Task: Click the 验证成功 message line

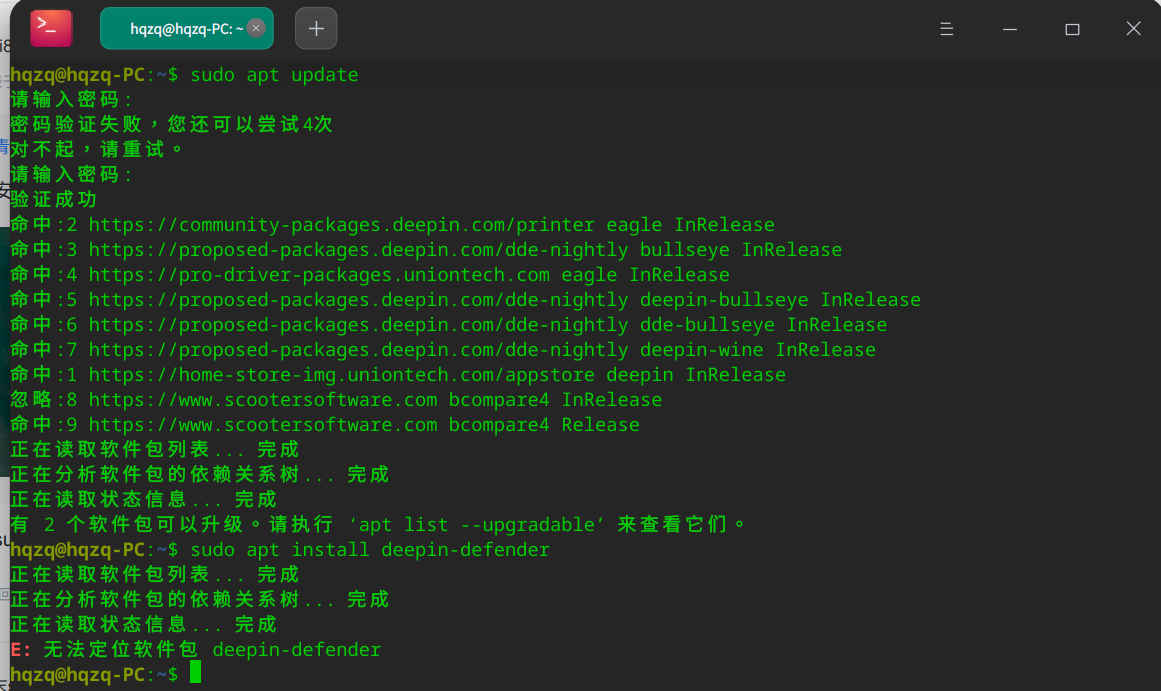Action: (53, 199)
